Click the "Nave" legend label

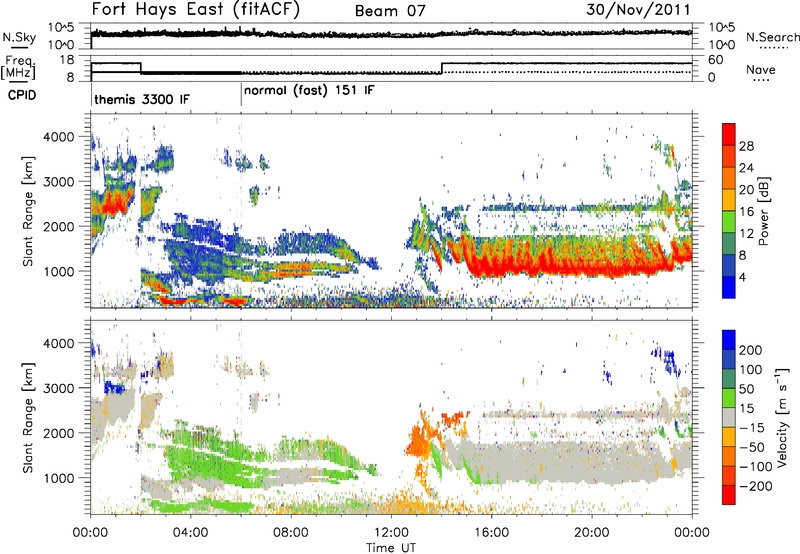point(761,70)
